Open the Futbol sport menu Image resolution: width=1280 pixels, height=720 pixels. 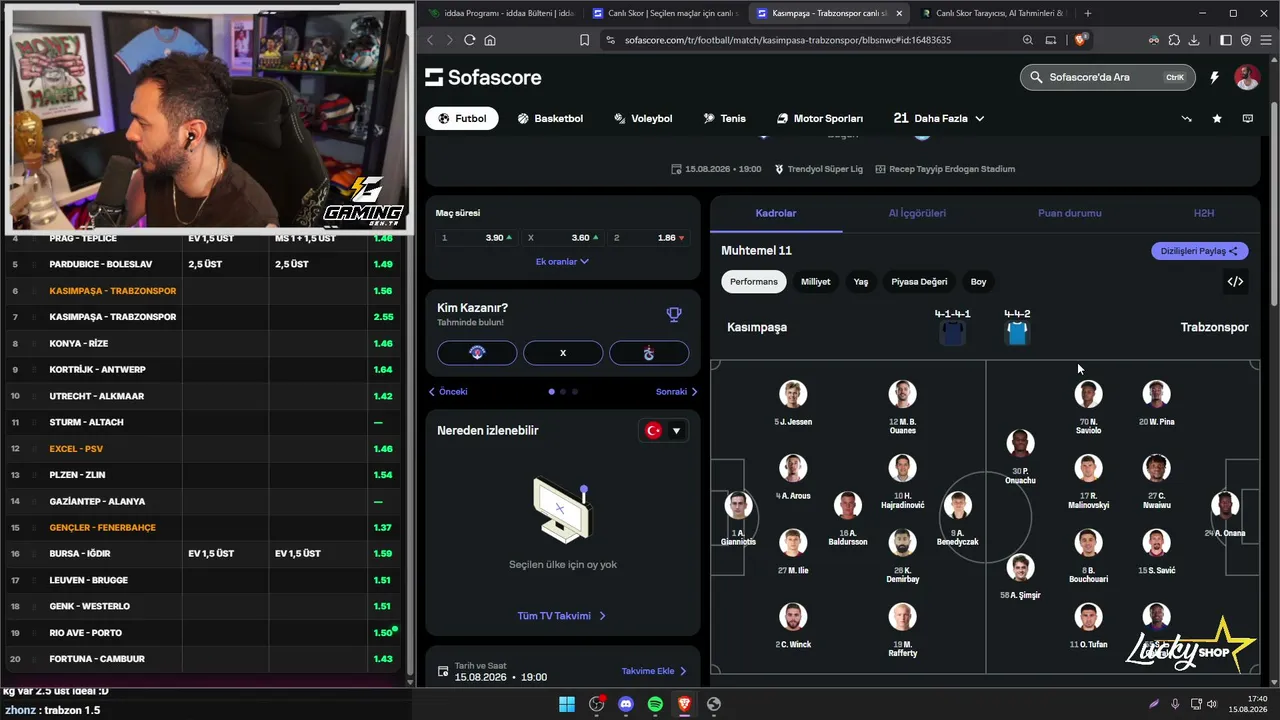(462, 118)
